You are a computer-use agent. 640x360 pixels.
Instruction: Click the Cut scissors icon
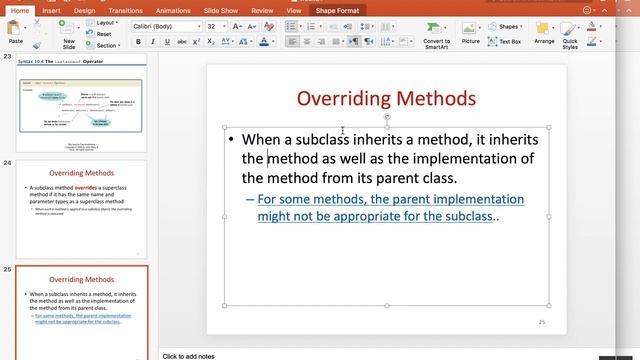pos(37,22)
